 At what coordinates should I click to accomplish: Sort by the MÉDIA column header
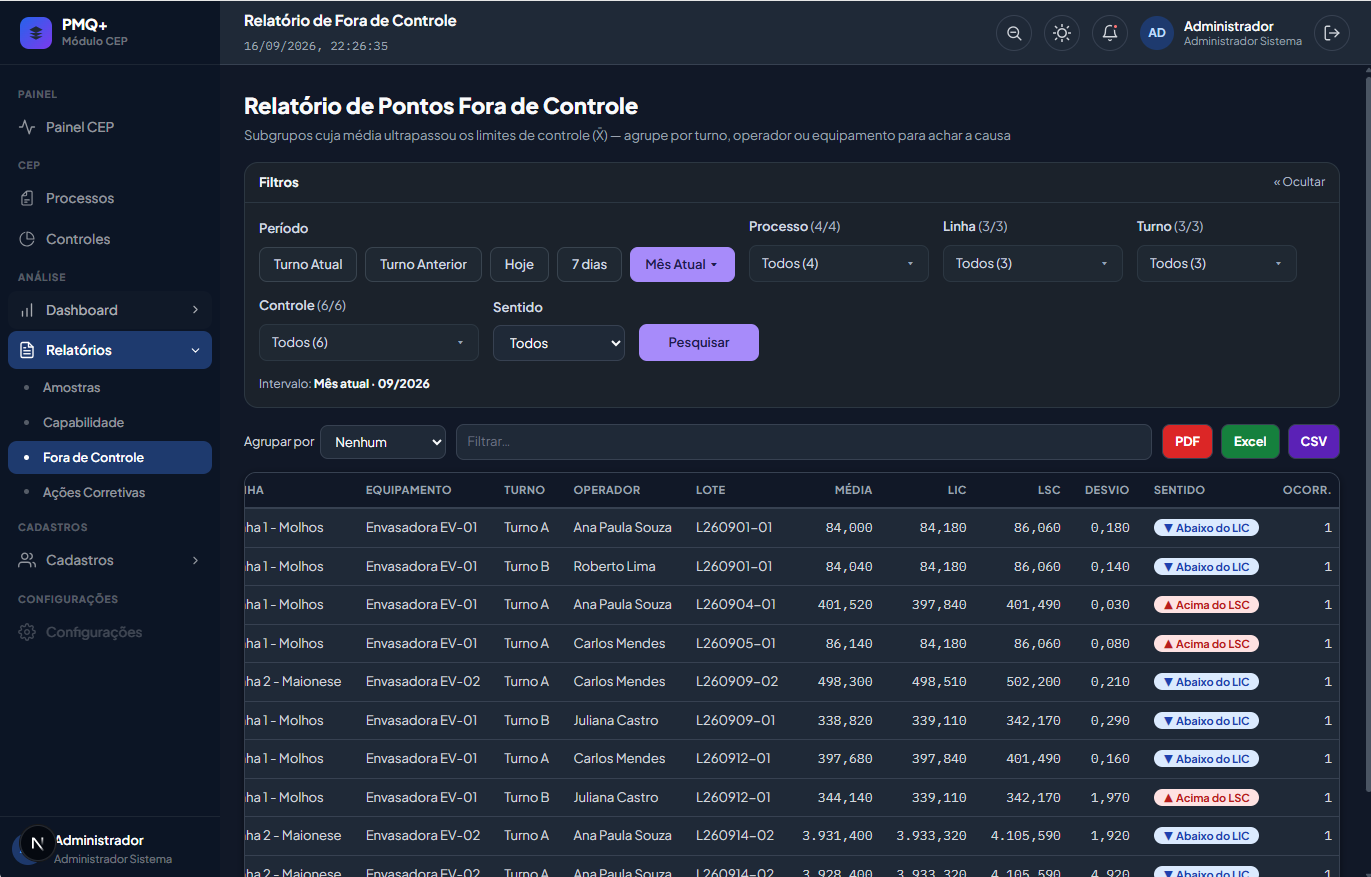coord(853,490)
